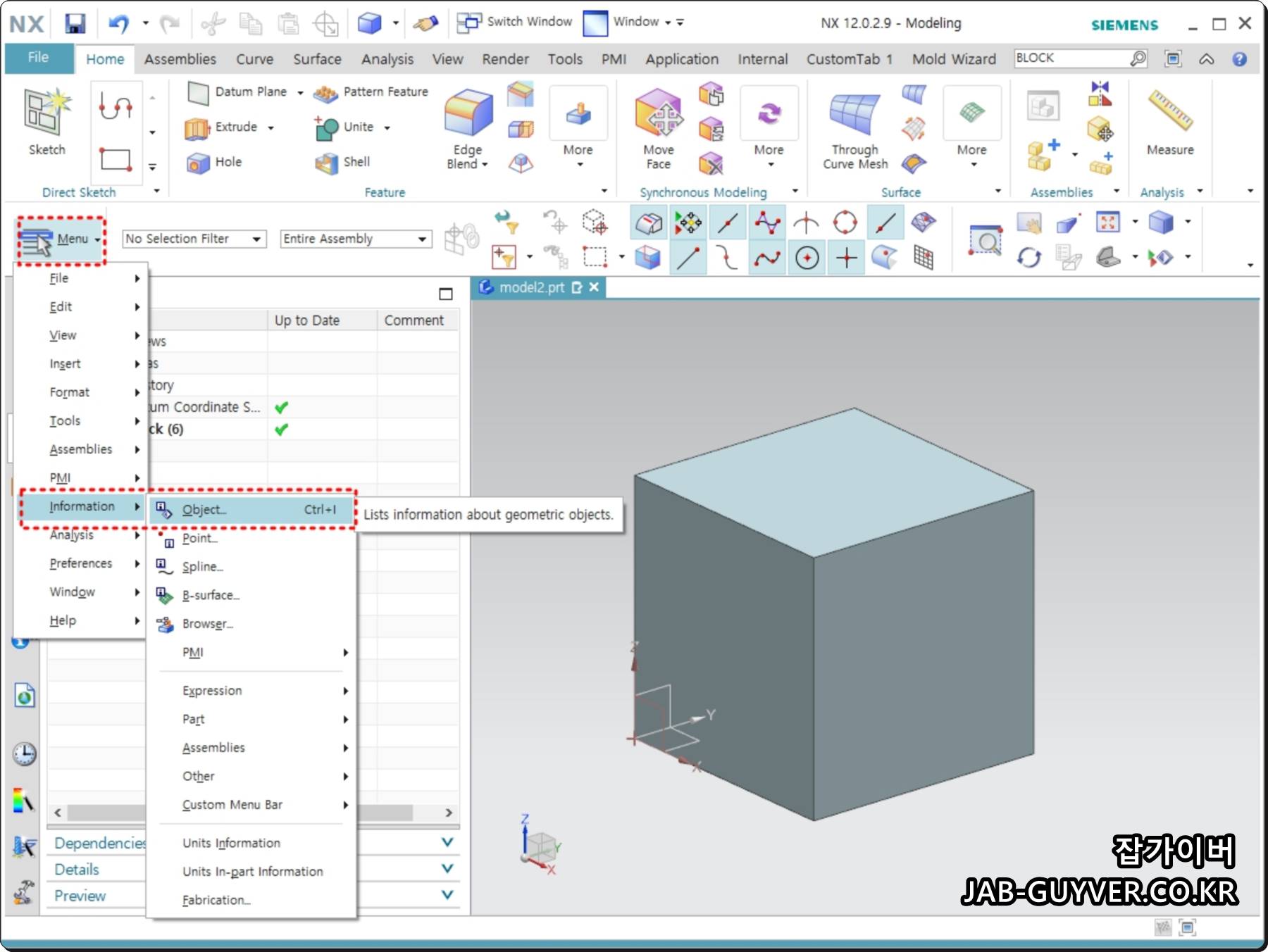
Task: Switch to the Analysis ribbon tab
Action: click(387, 59)
